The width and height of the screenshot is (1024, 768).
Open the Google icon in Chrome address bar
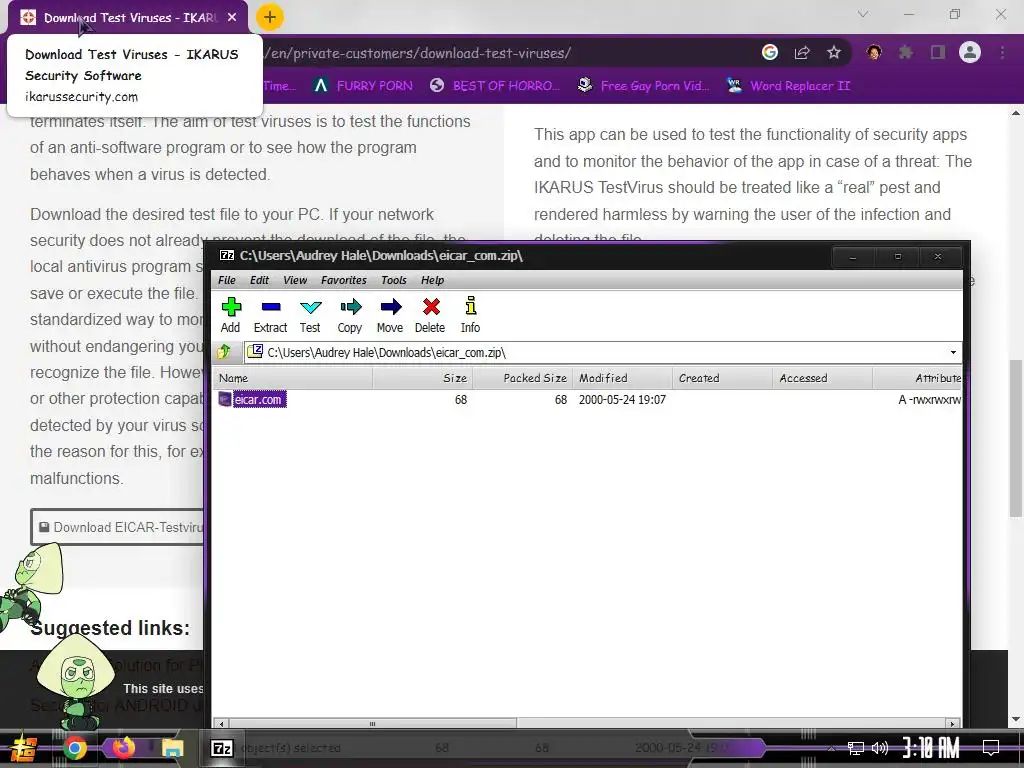coord(770,53)
